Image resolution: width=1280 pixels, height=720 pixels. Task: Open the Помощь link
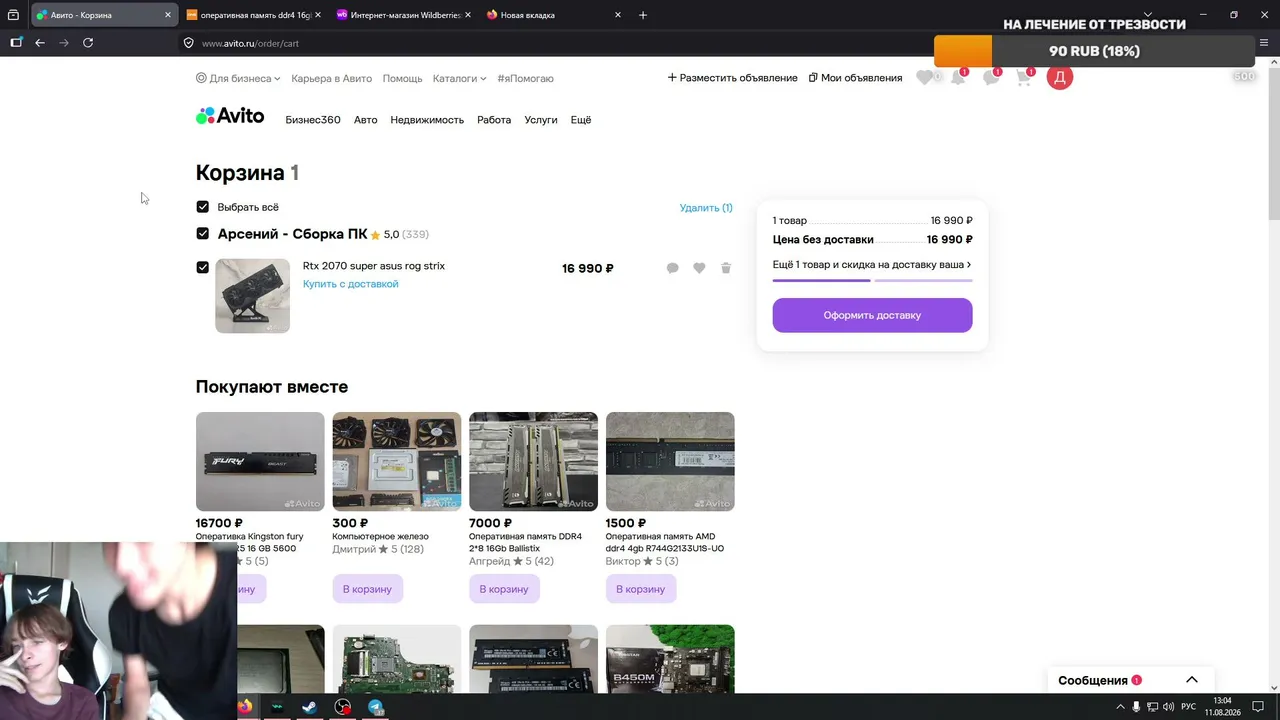point(403,78)
